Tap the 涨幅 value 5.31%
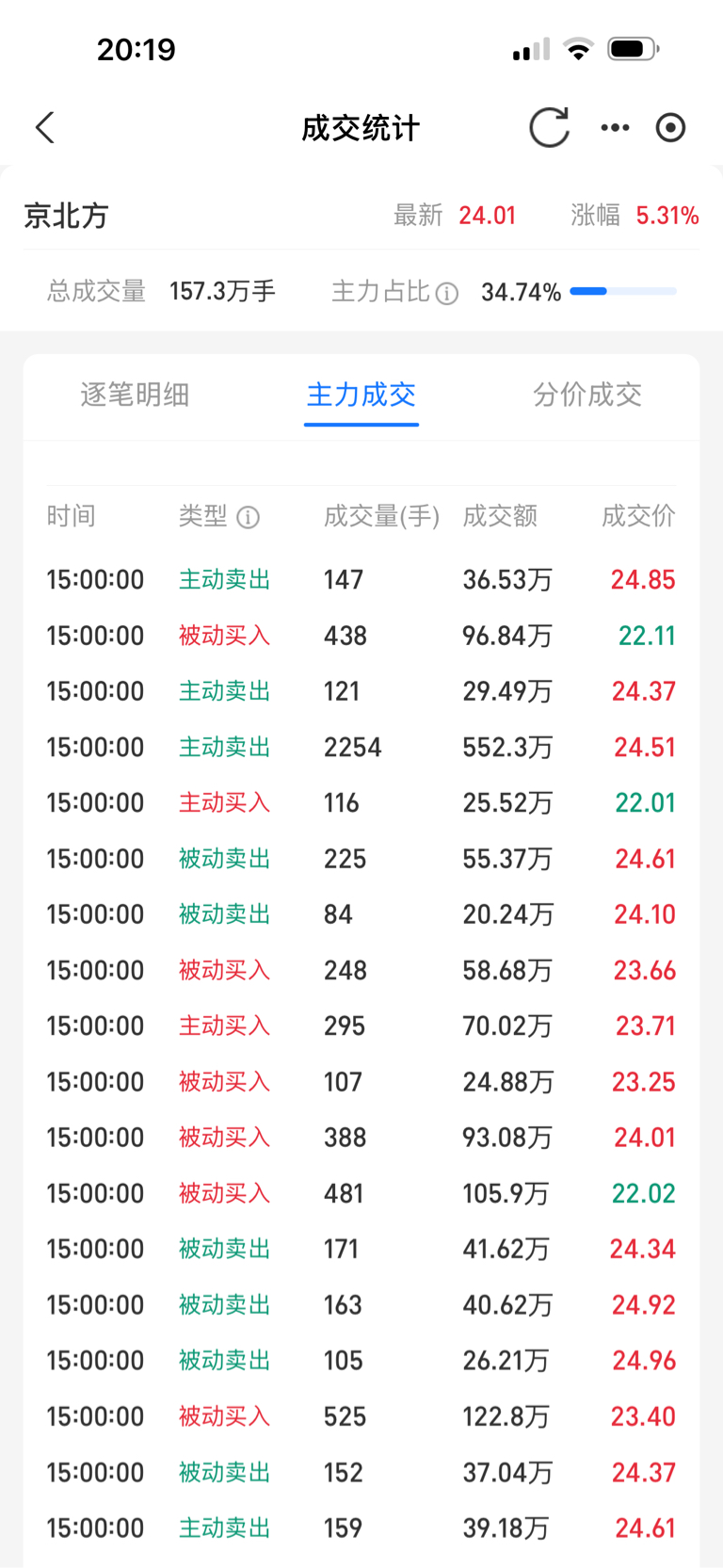The height and width of the screenshot is (1568, 723). (x=667, y=216)
